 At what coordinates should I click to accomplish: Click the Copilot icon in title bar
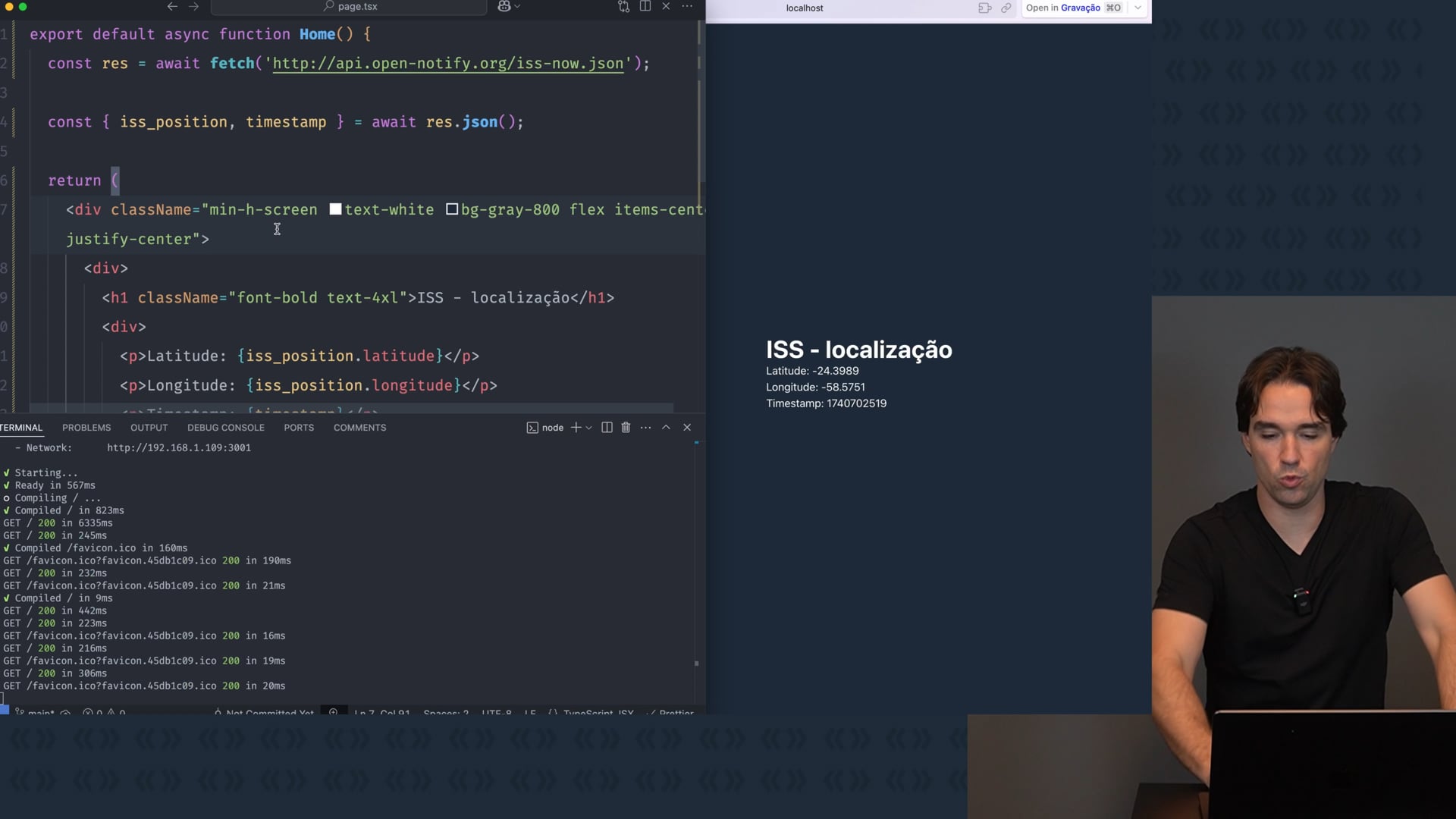click(x=504, y=6)
